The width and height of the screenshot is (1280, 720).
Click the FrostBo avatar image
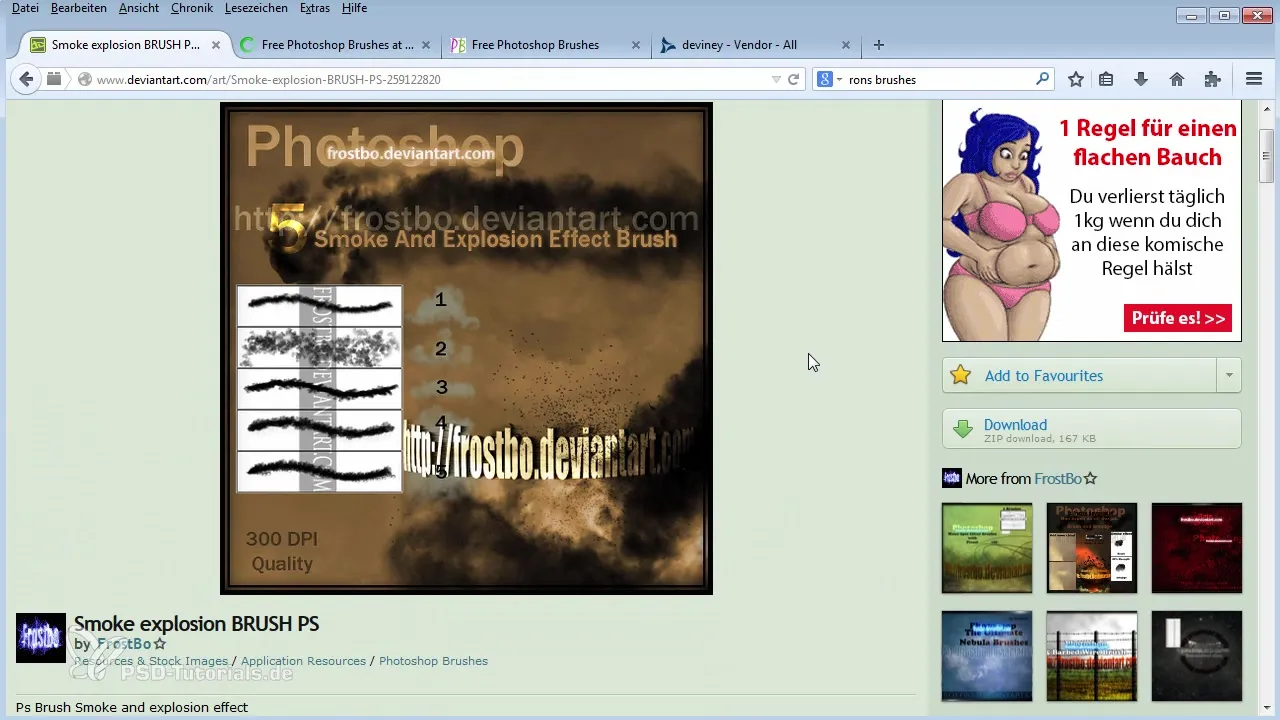41,638
